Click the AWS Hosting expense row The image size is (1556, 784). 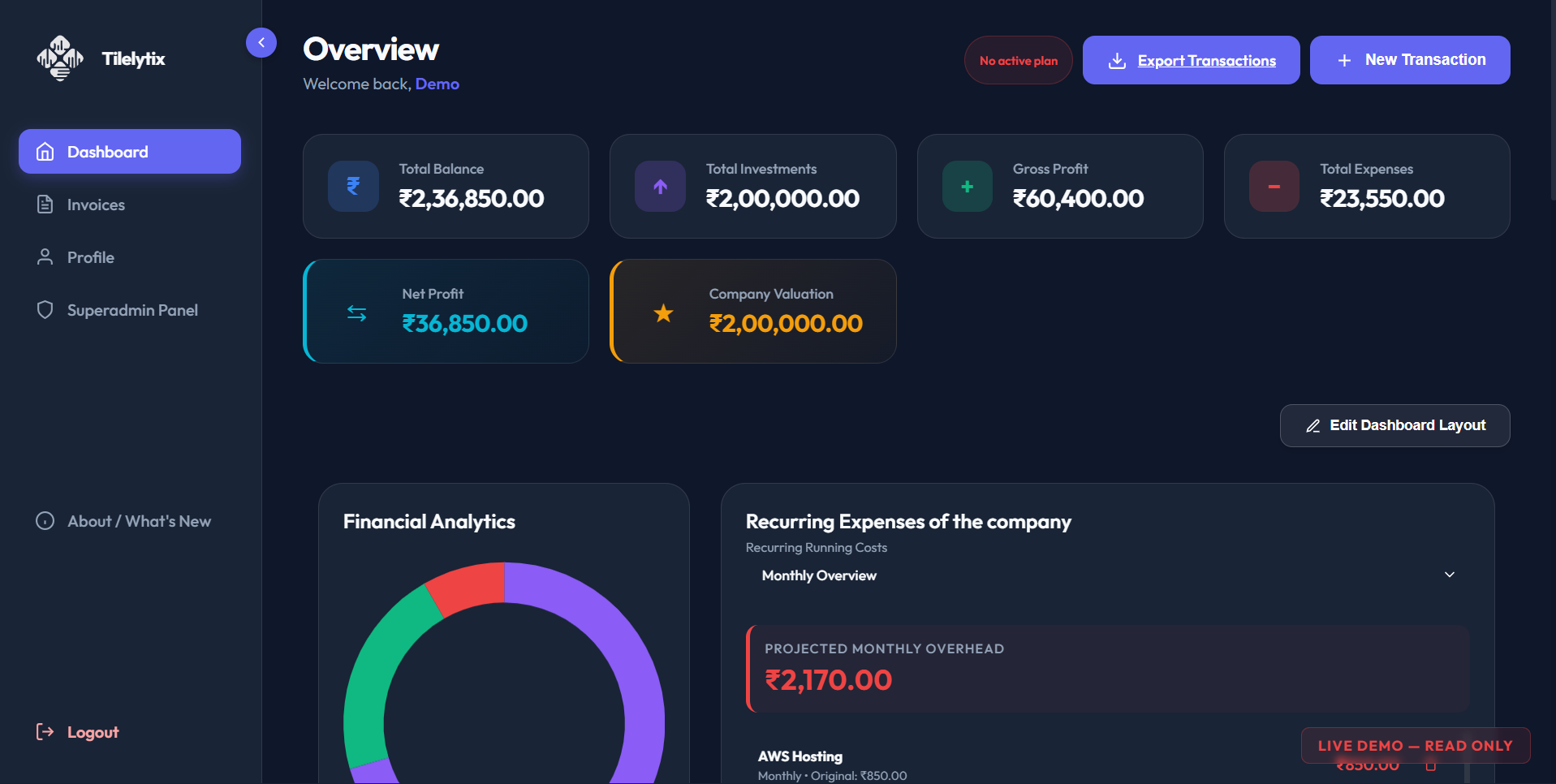coord(1107,765)
